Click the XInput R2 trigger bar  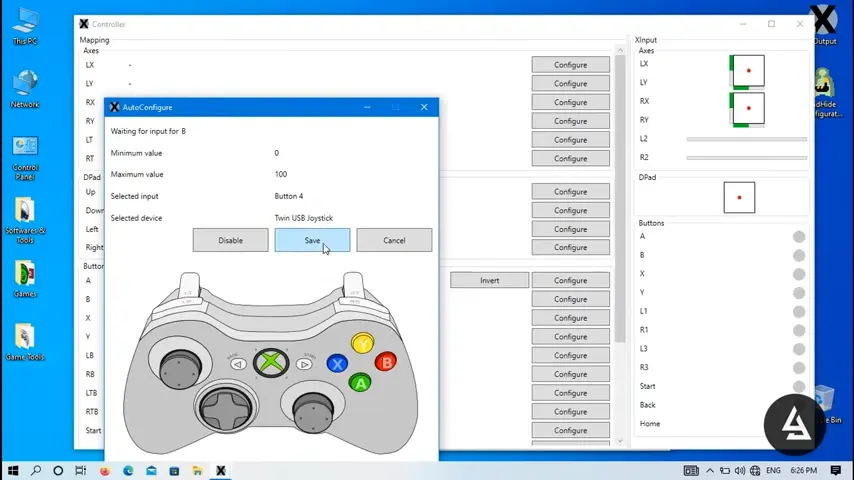(747, 158)
